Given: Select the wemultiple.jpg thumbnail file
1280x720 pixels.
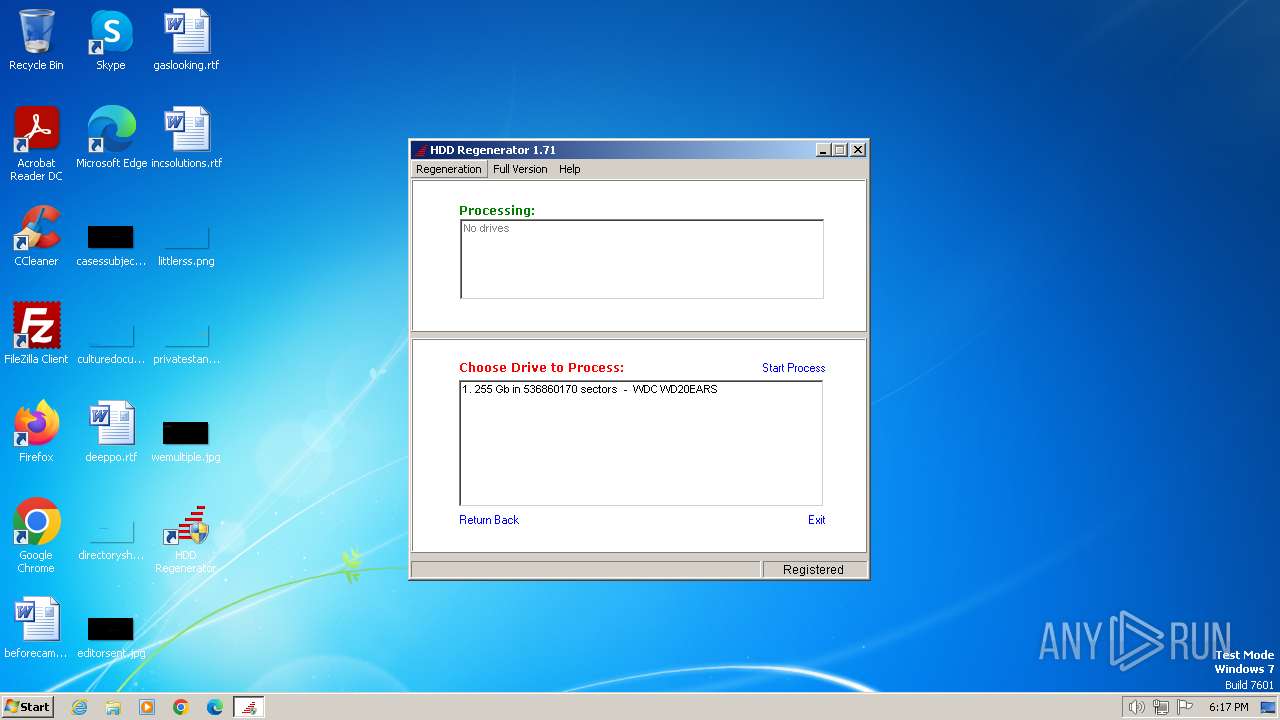Looking at the screenshot, I should point(186,439).
